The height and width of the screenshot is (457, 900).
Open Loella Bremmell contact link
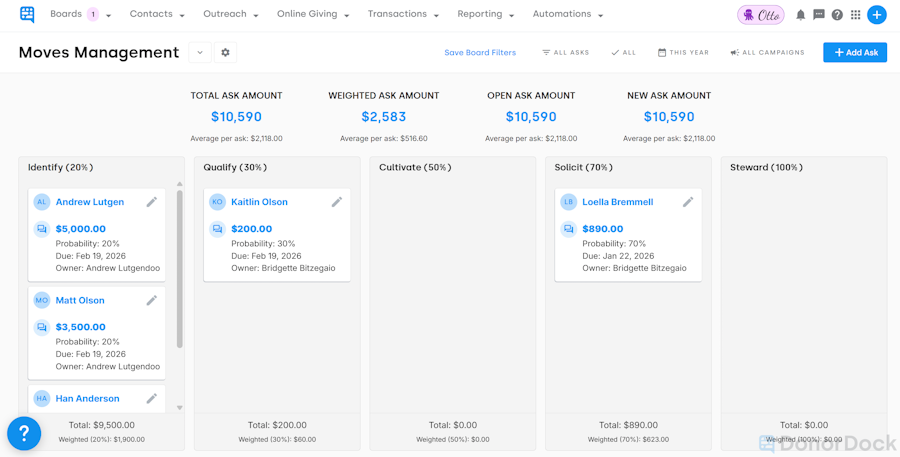click(x=618, y=202)
